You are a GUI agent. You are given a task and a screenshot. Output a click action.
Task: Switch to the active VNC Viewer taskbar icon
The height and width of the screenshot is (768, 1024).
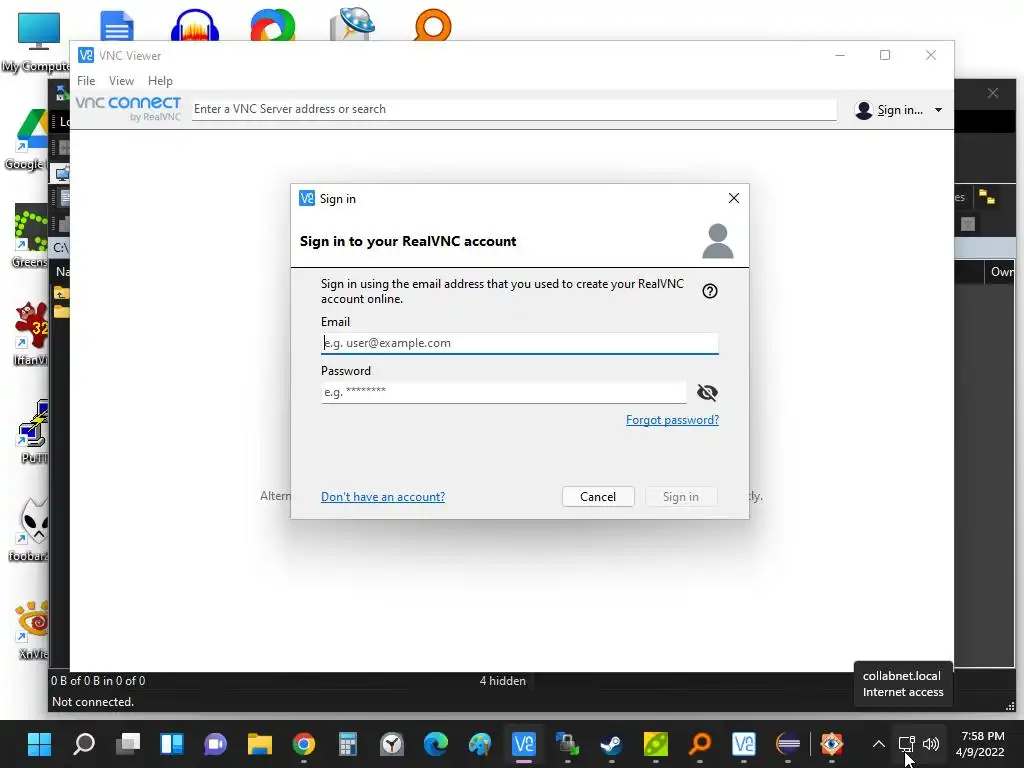(524, 744)
